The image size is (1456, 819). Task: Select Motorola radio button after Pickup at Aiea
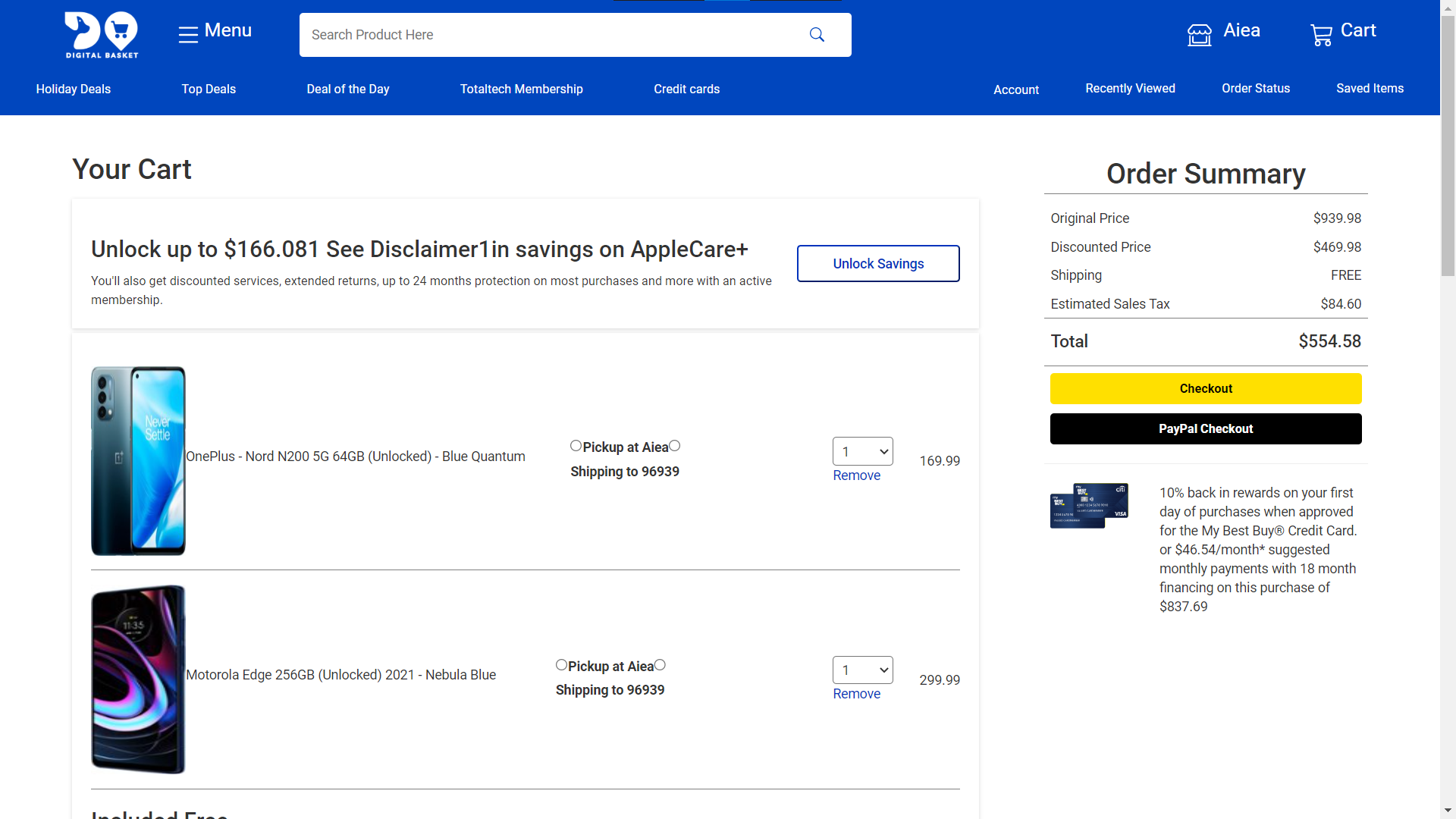click(660, 665)
